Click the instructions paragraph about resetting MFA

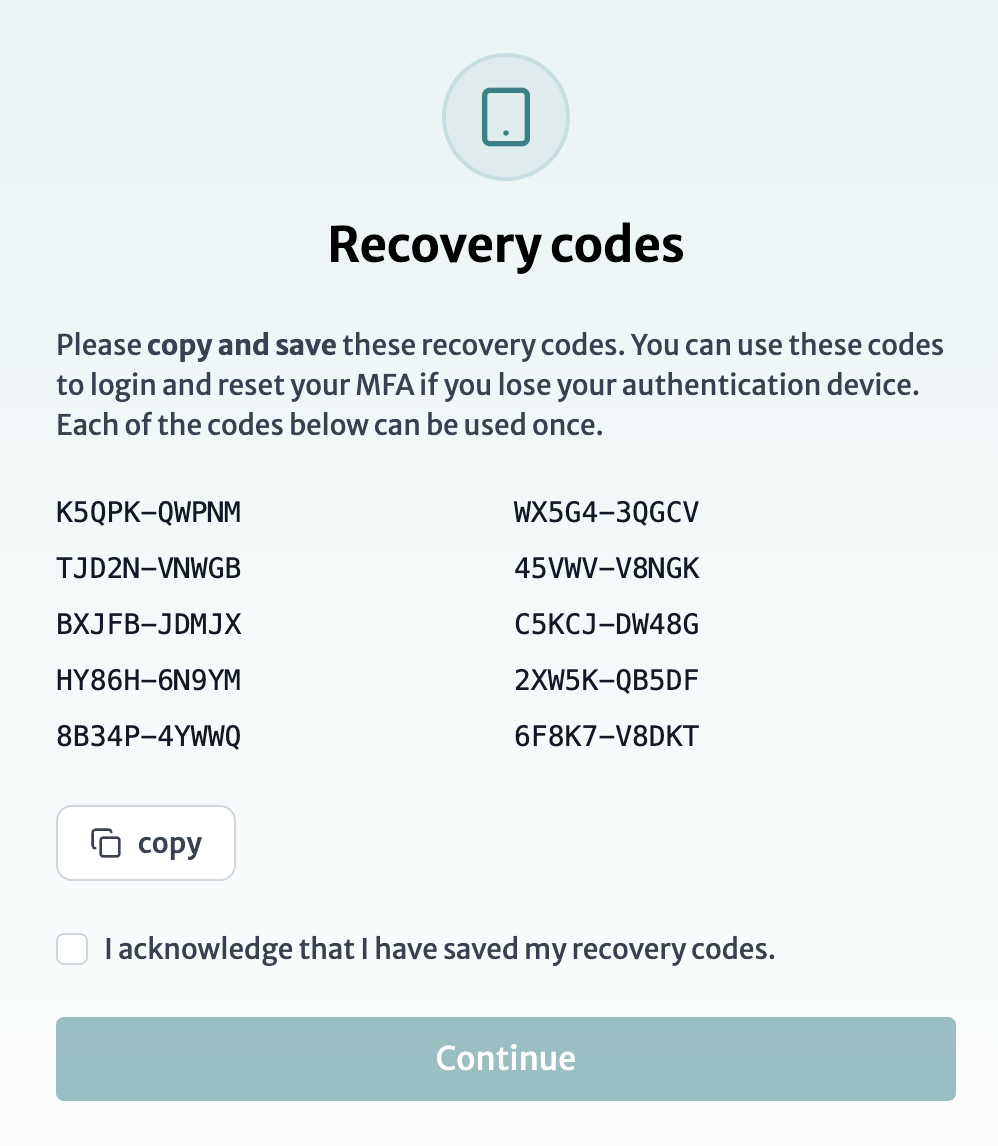pos(500,384)
